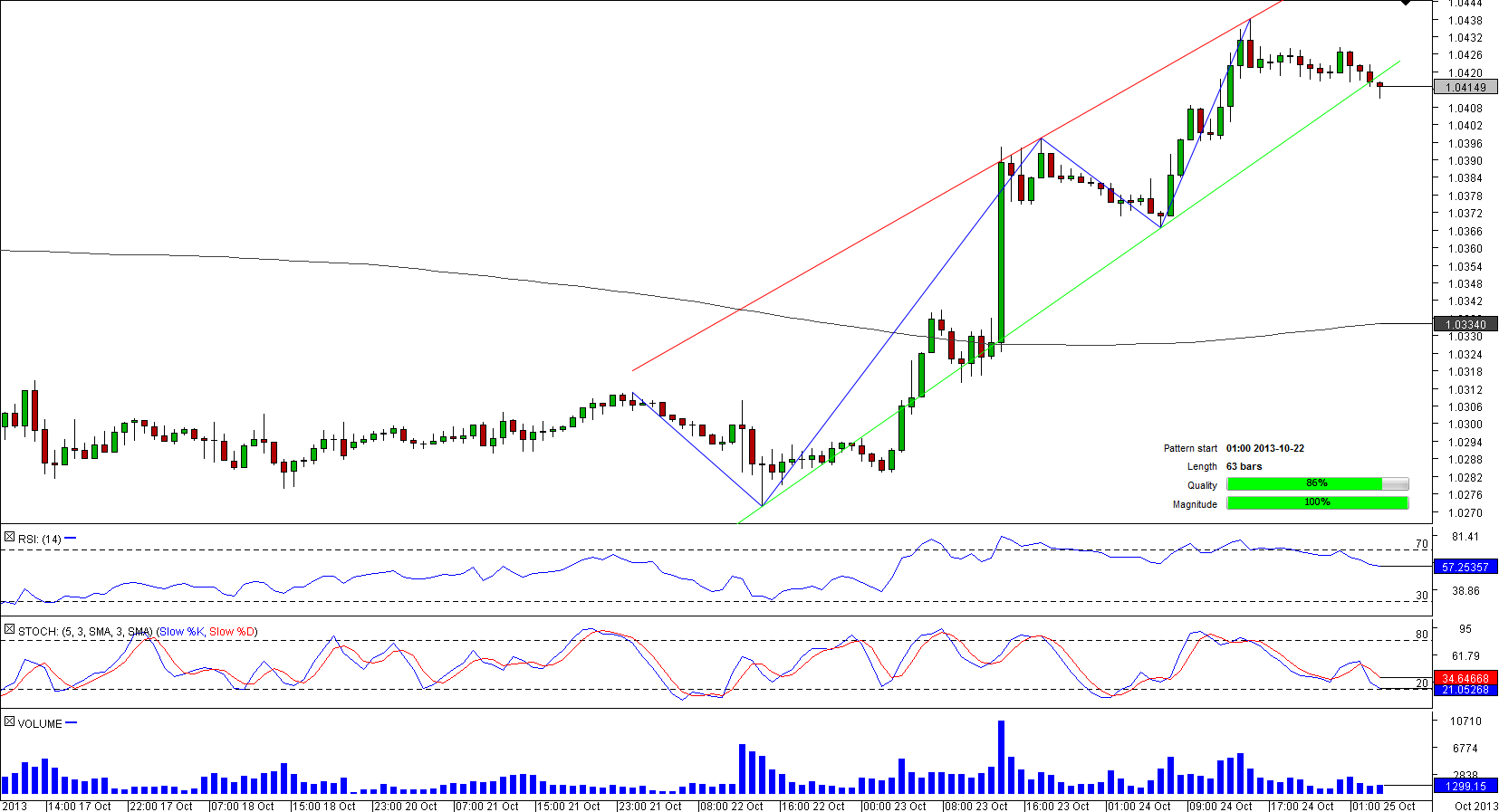Click the time axis label 01:00 24 Oct
This screenshot has height=812, width=1499.
point(1139,807)
